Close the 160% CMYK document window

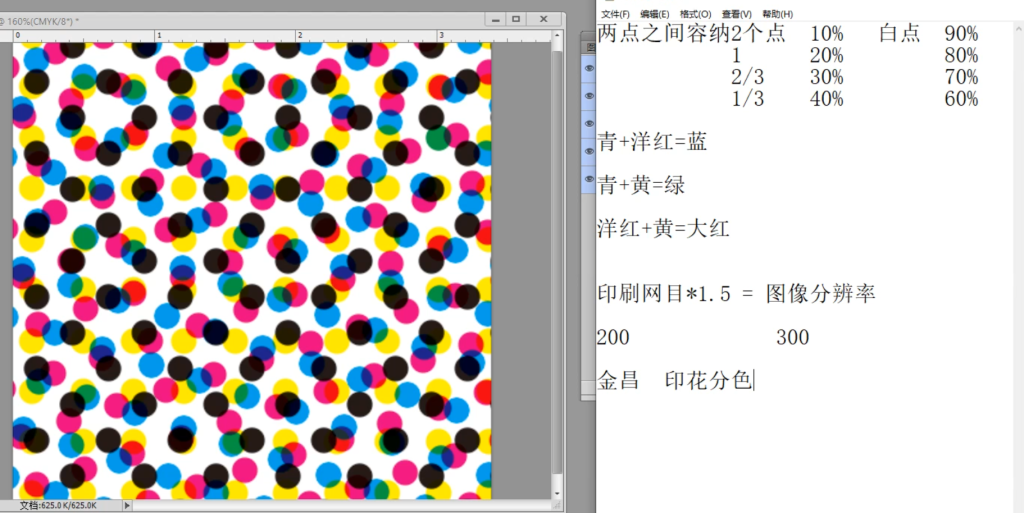[x=544, y=19]
